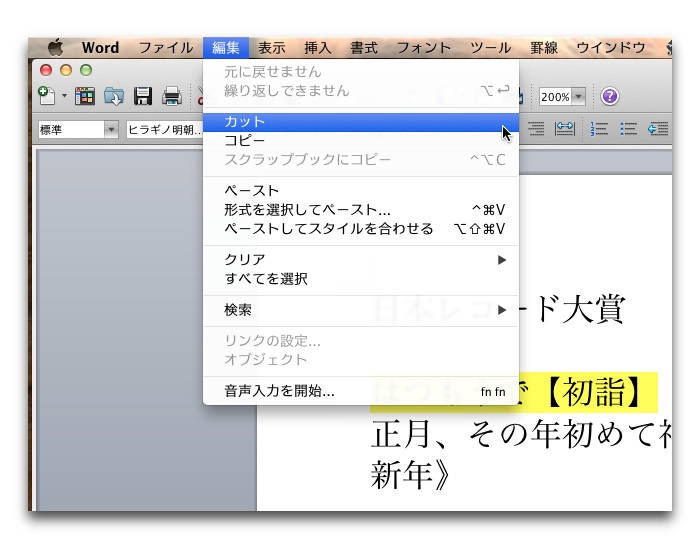Click into the 200% zoom field
This screenshot has width=700, height=547.
[x=555, y=96]
